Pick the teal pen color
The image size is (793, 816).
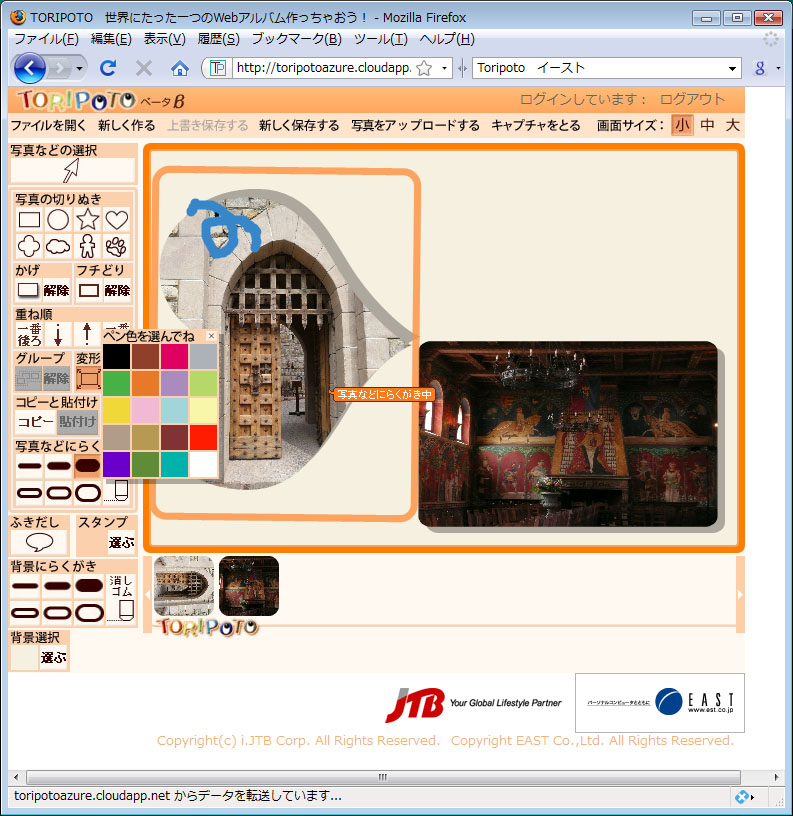point(174,464)
